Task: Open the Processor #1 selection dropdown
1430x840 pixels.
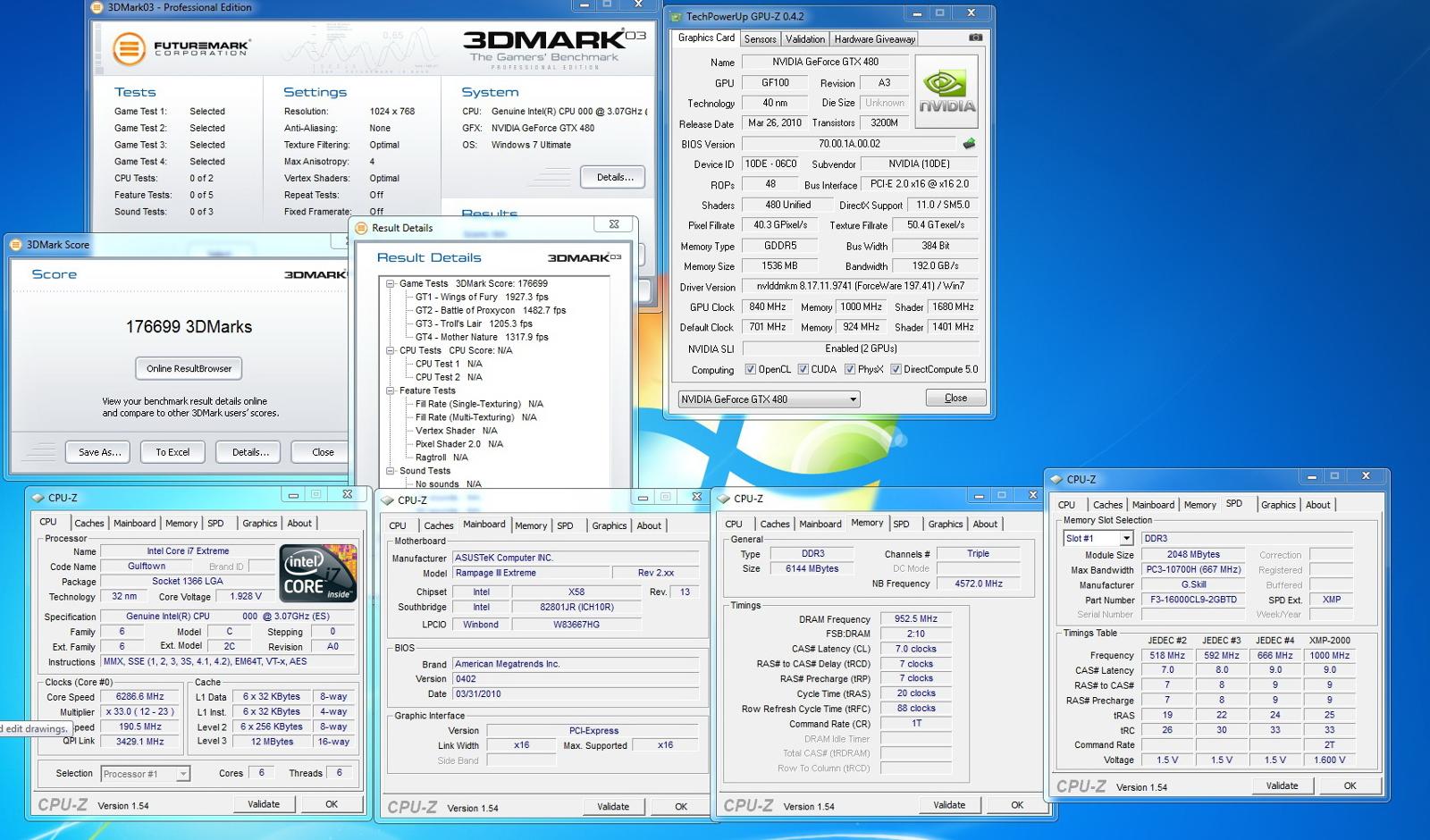Action: (x=145, y=774)
